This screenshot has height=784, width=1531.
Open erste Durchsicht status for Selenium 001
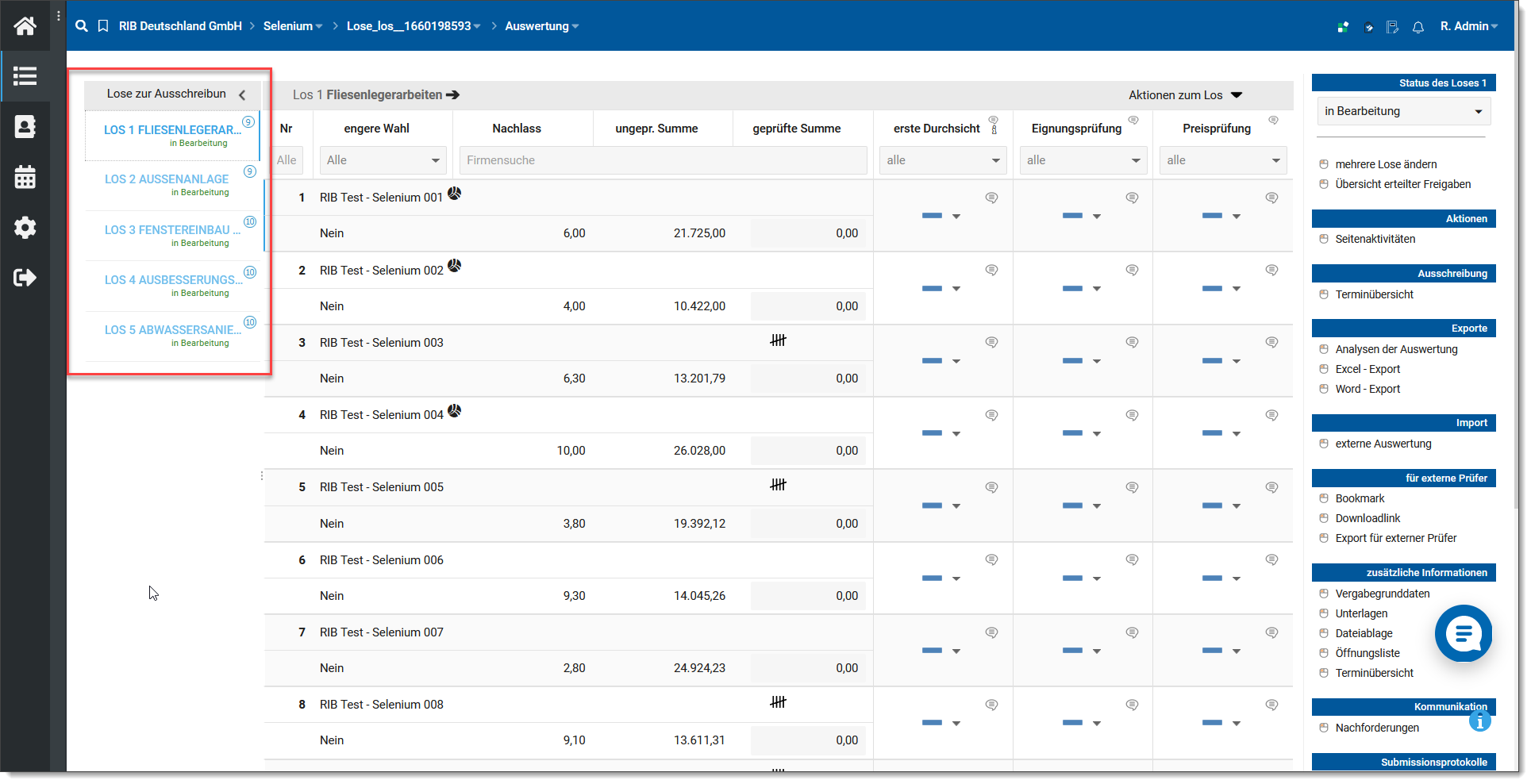pos(941,216)
